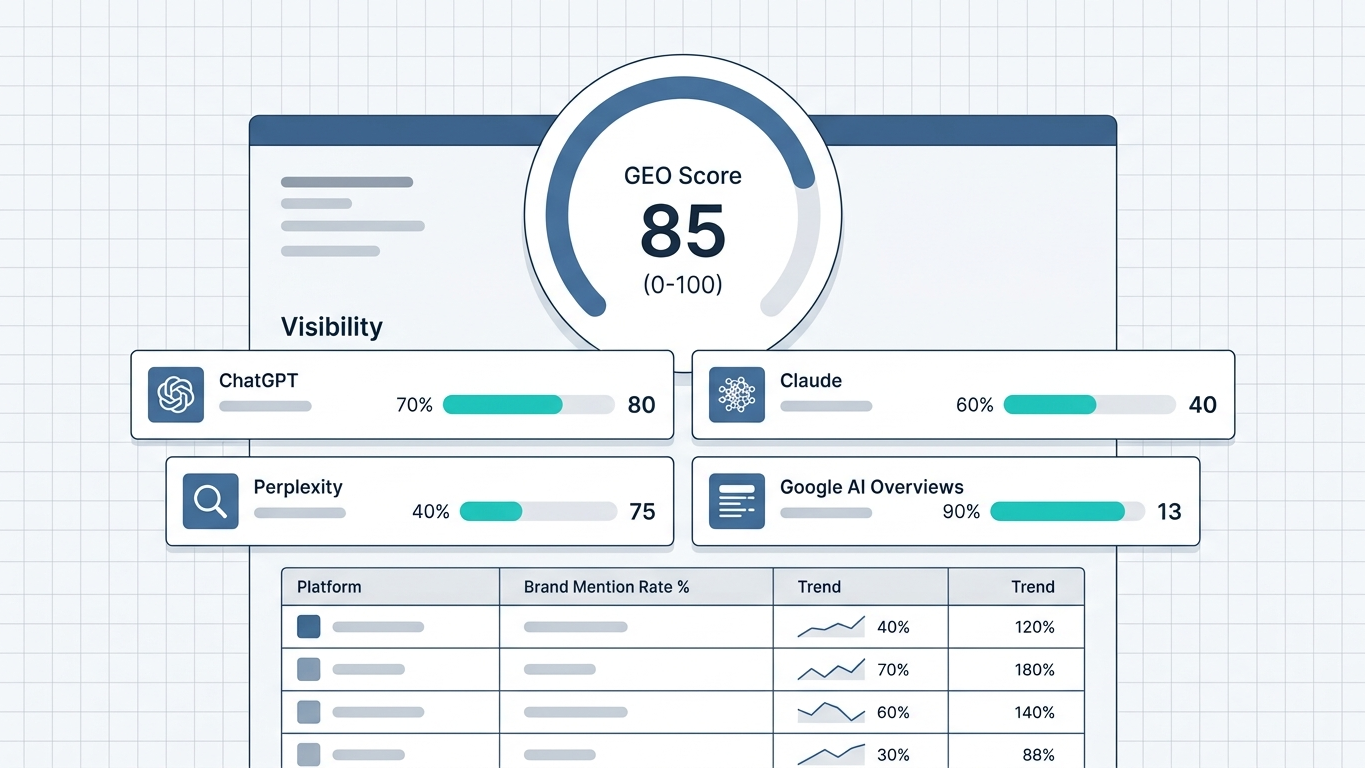Click the Google AI Overviews score 13
Screen dimensions: 1365x768
click(x=1169, y=511)
